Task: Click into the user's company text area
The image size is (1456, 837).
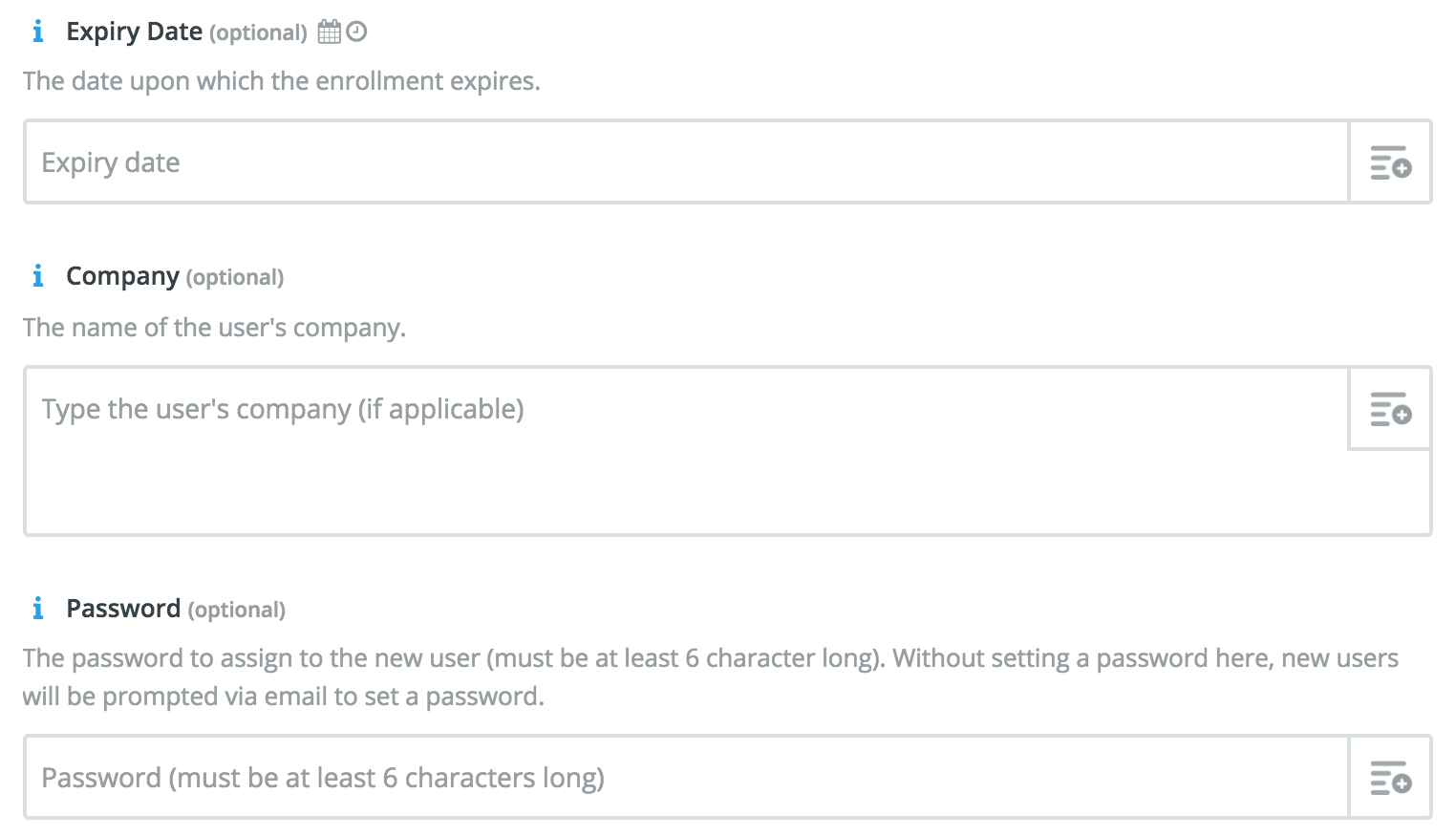Action: point(686,450)
